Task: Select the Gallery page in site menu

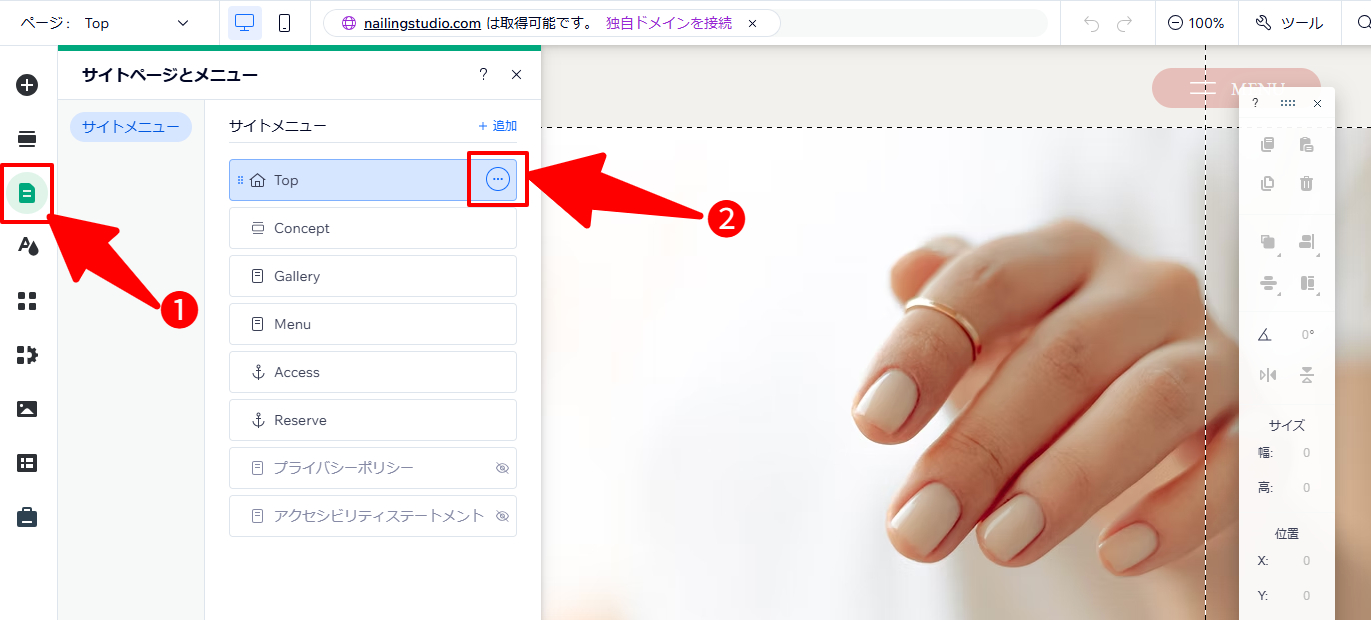Action: click(372, 275)
